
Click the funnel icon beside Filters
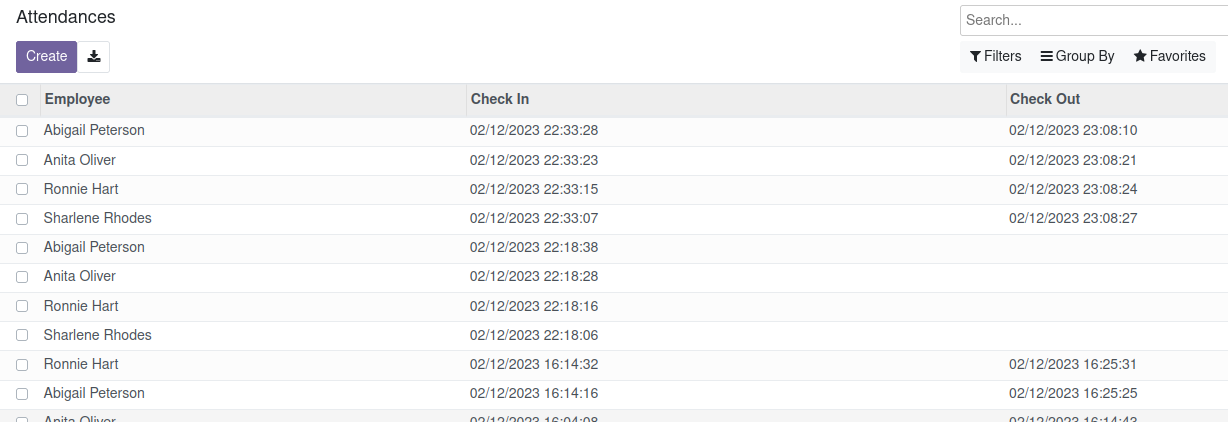click(975, 57)
